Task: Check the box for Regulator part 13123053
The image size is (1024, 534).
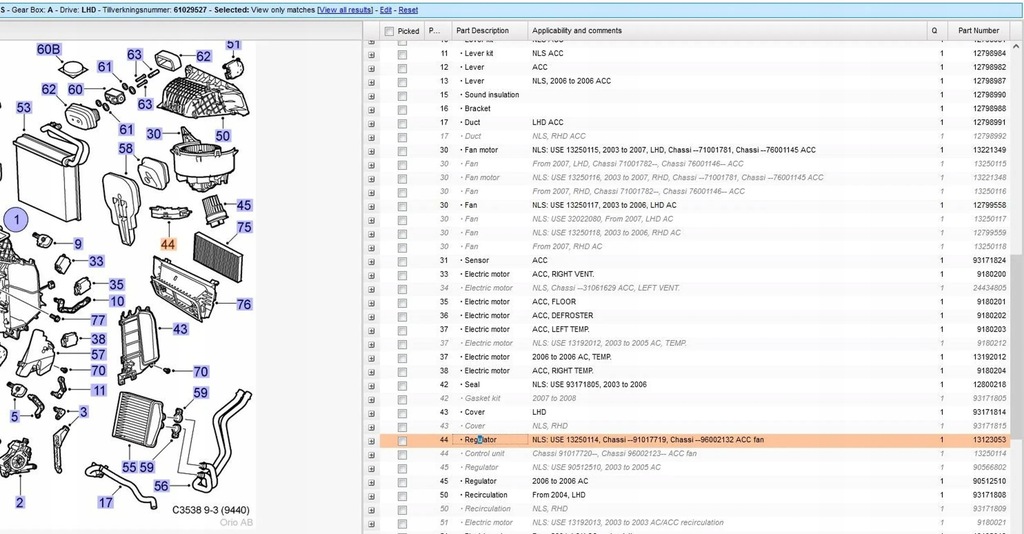Action: 402,440
